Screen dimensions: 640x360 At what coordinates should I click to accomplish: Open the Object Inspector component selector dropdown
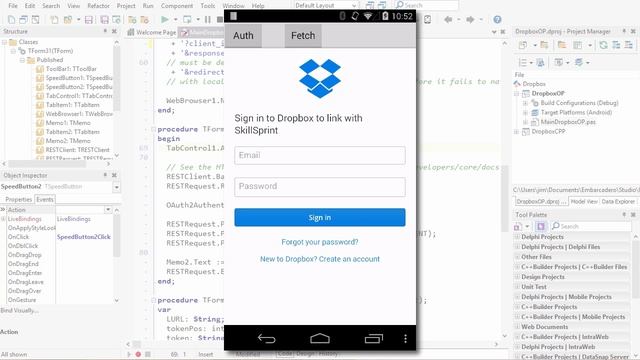pos(116,187)
